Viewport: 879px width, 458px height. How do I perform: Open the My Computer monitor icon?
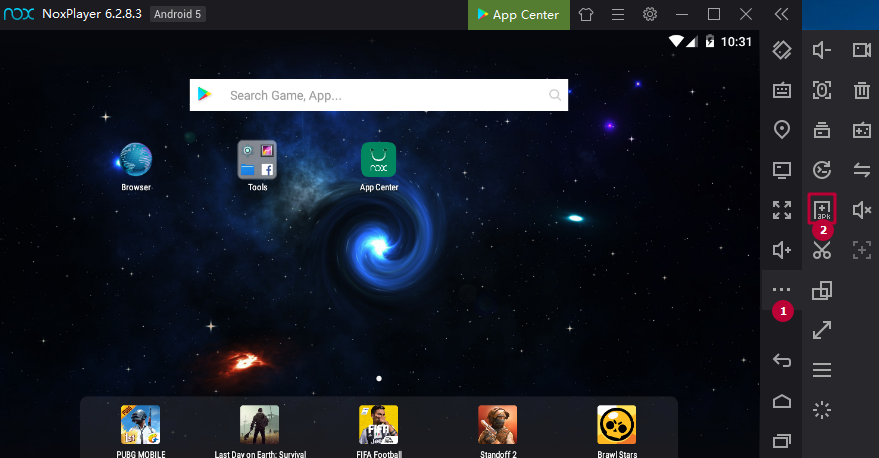(781, 169)
